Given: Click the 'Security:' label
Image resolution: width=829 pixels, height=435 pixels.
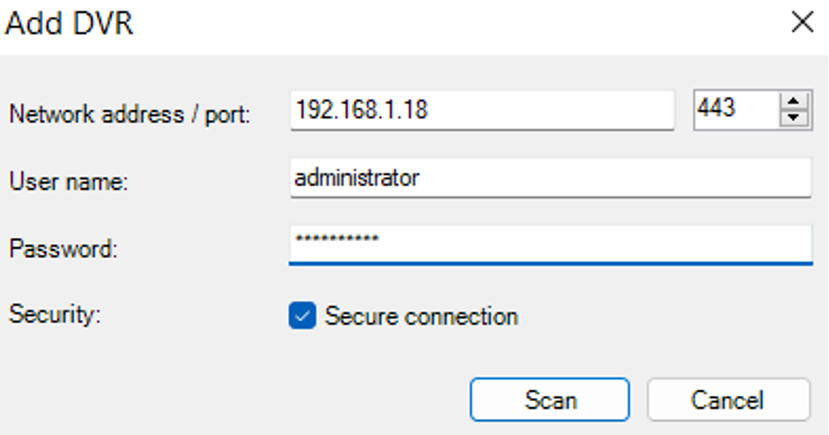Looking at the screenshot, I should click(x=58, y=314).
